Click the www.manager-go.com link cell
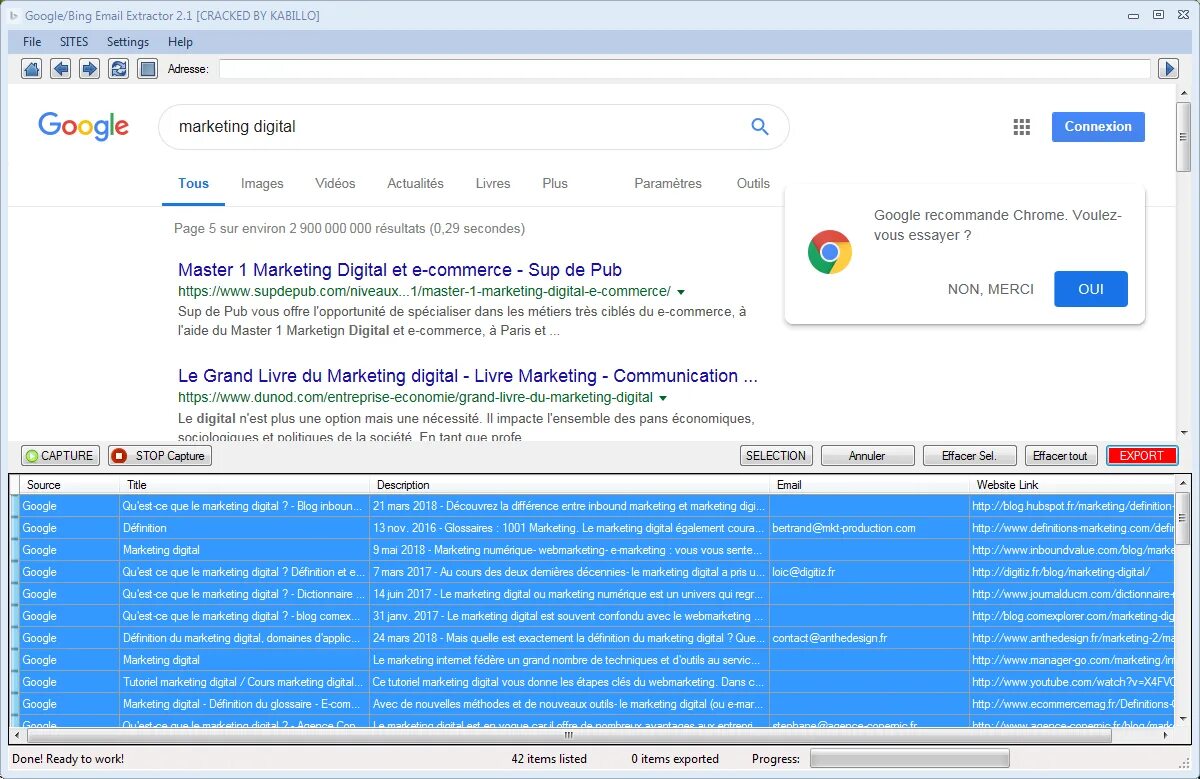Viewport: 1200px width, 779px height. click(1072, 660)
